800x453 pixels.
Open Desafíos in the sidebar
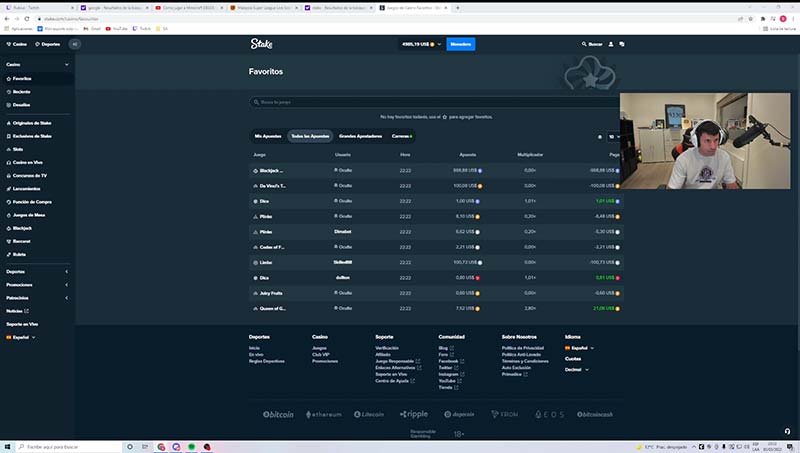tap(21, 105)
